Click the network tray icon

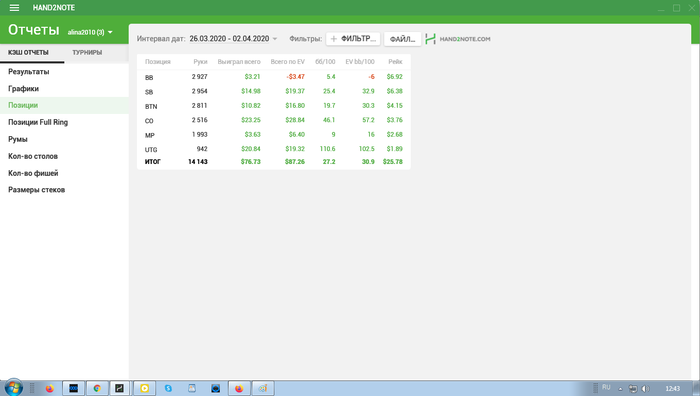[633, 388]
